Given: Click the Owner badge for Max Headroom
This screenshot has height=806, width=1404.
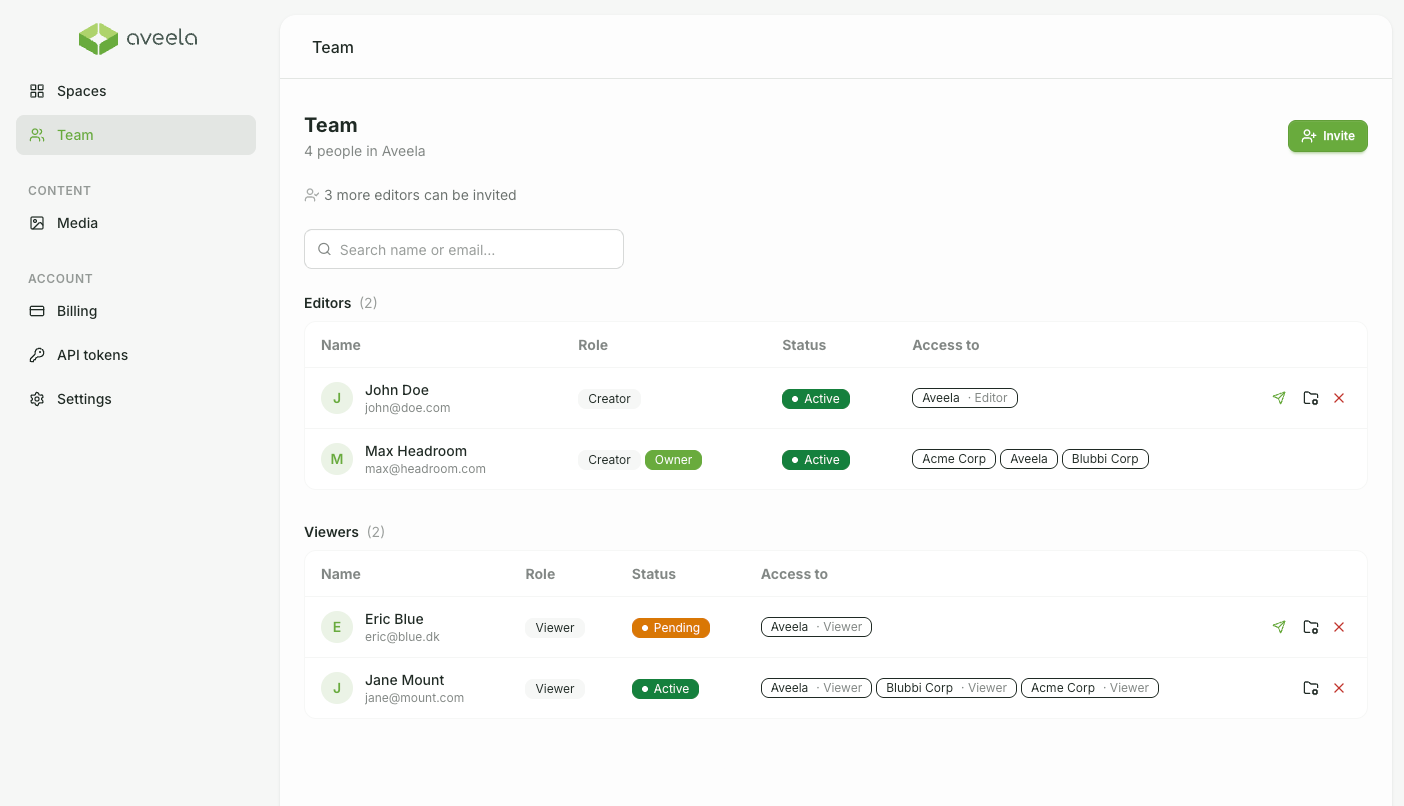Looking at the screenshot, I should [x=673, y=460].
